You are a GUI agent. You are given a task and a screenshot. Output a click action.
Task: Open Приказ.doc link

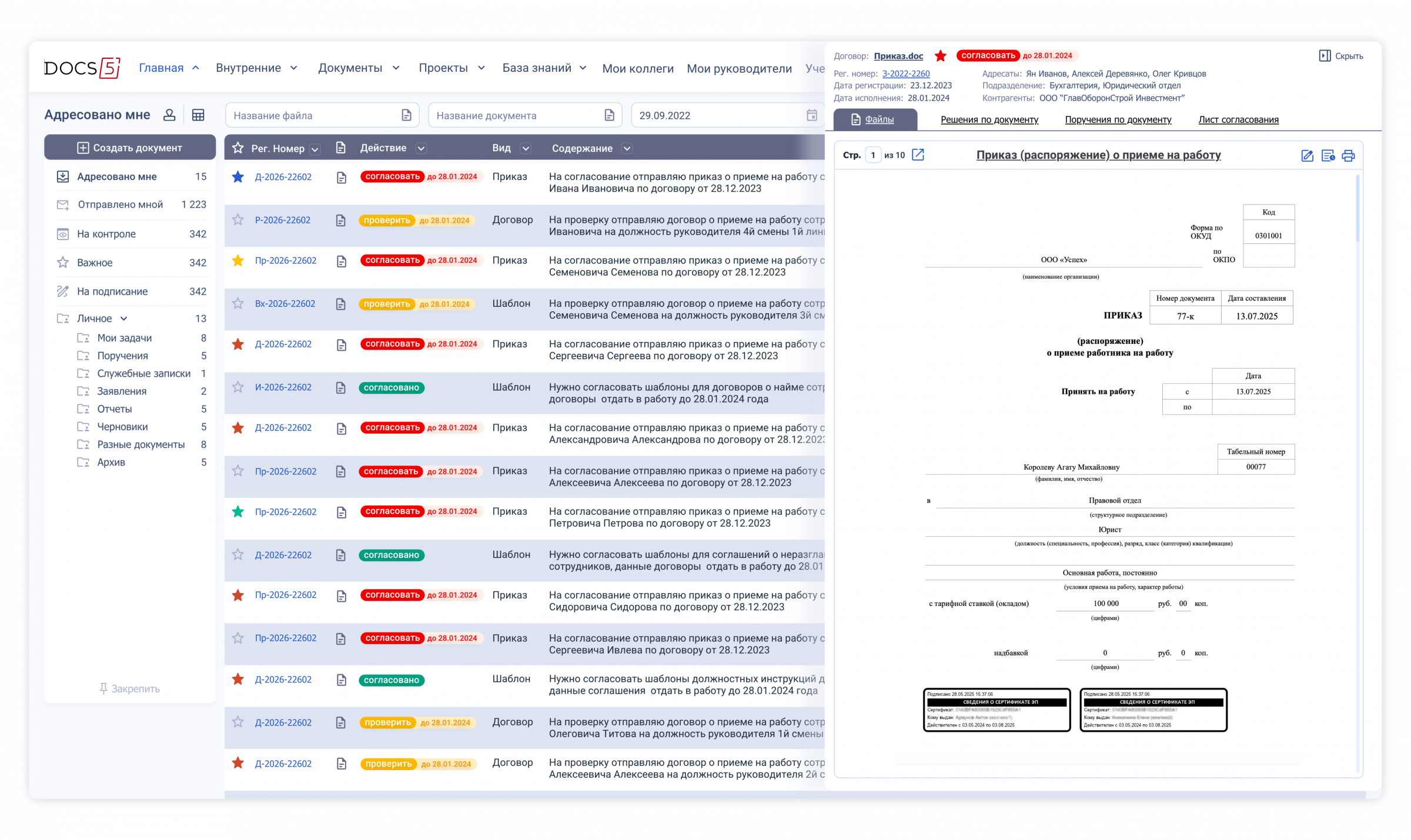coord(898,56)
